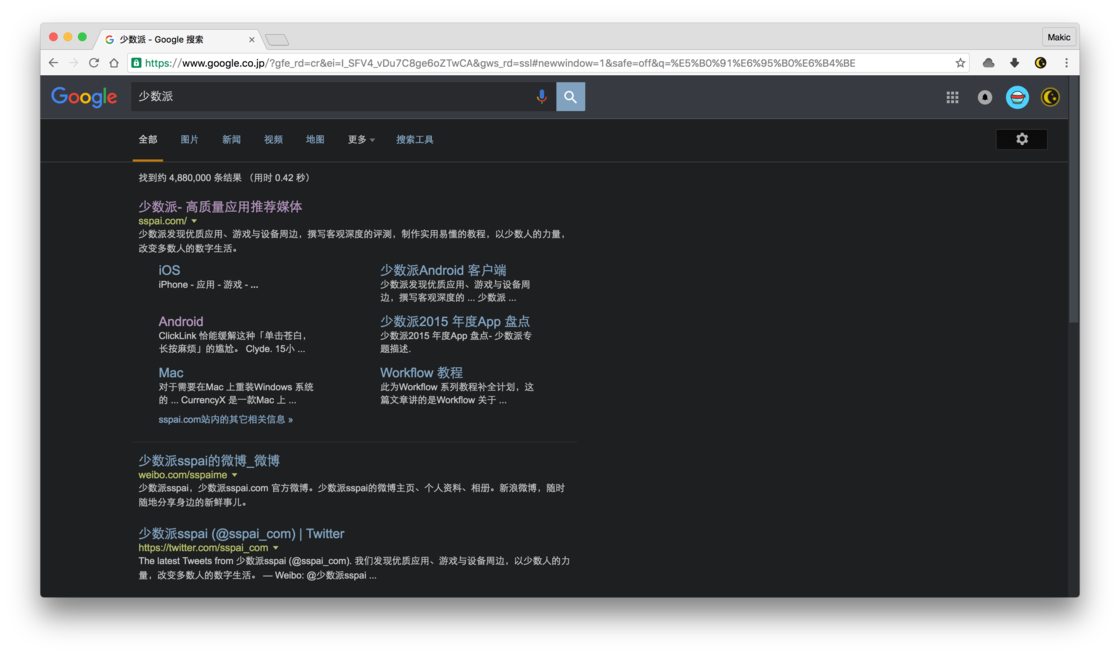Open a new tab
Image resolution: width=1120 pixels, height=655 pixels.
pos(277,39)
